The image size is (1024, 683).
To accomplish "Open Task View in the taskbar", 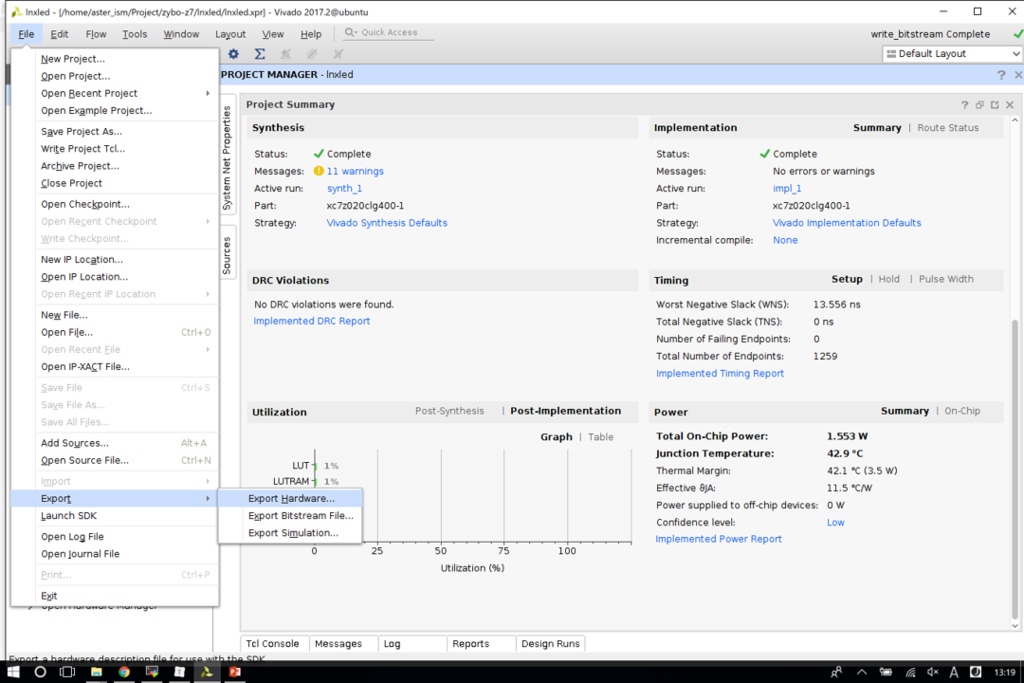I will [67, 672].
